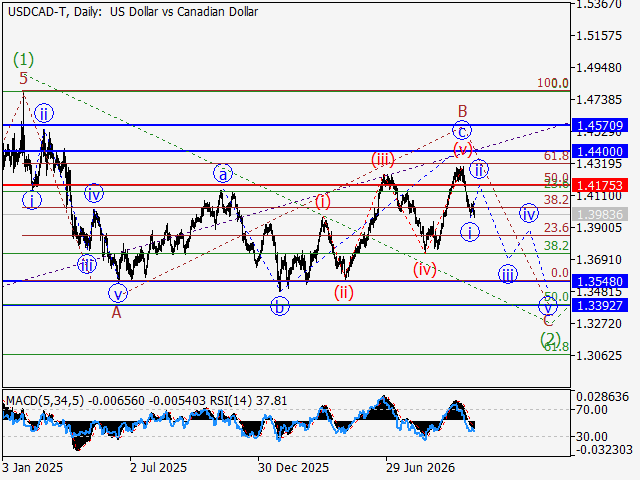This screenshot has width=640, height=480.
Task: Click the red (iii) wave label
Action: (383, 159)
